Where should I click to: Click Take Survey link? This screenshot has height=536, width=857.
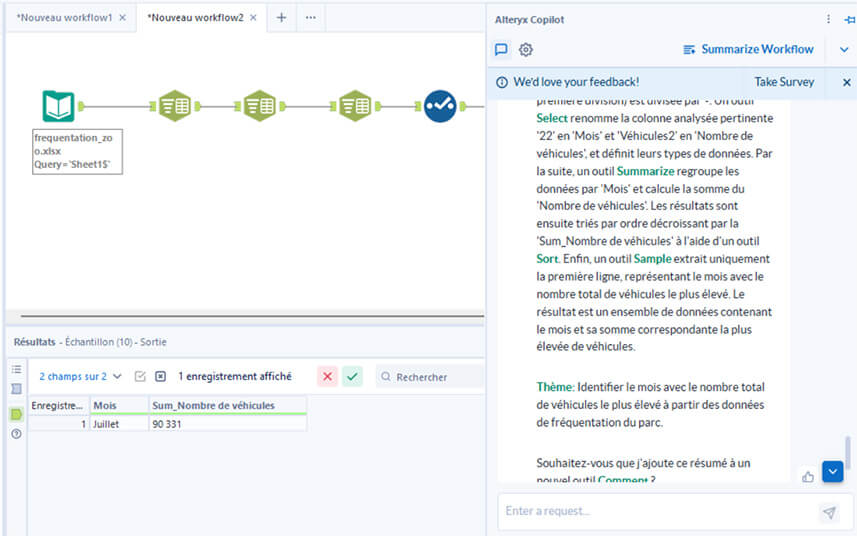tap(784, 82)
